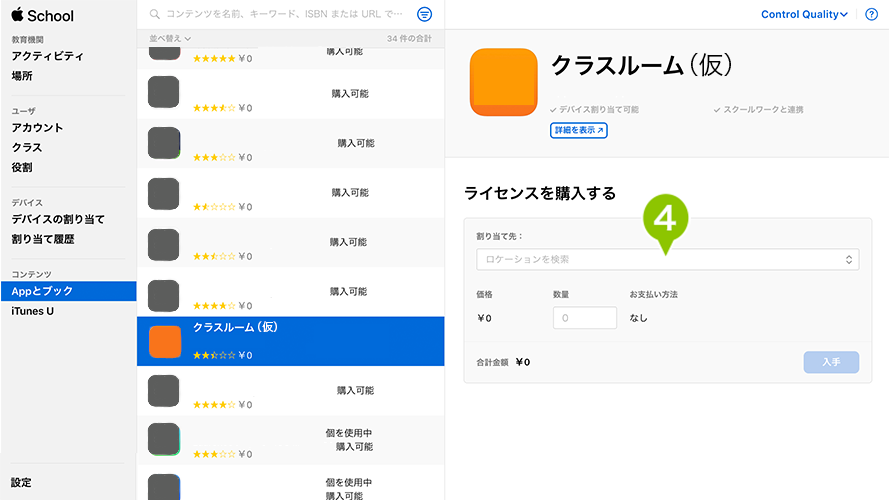Open 役割 in the sidebar
The width and height of the screenshot is (889, 500).
pyautogui.click(x=22, y=167)
